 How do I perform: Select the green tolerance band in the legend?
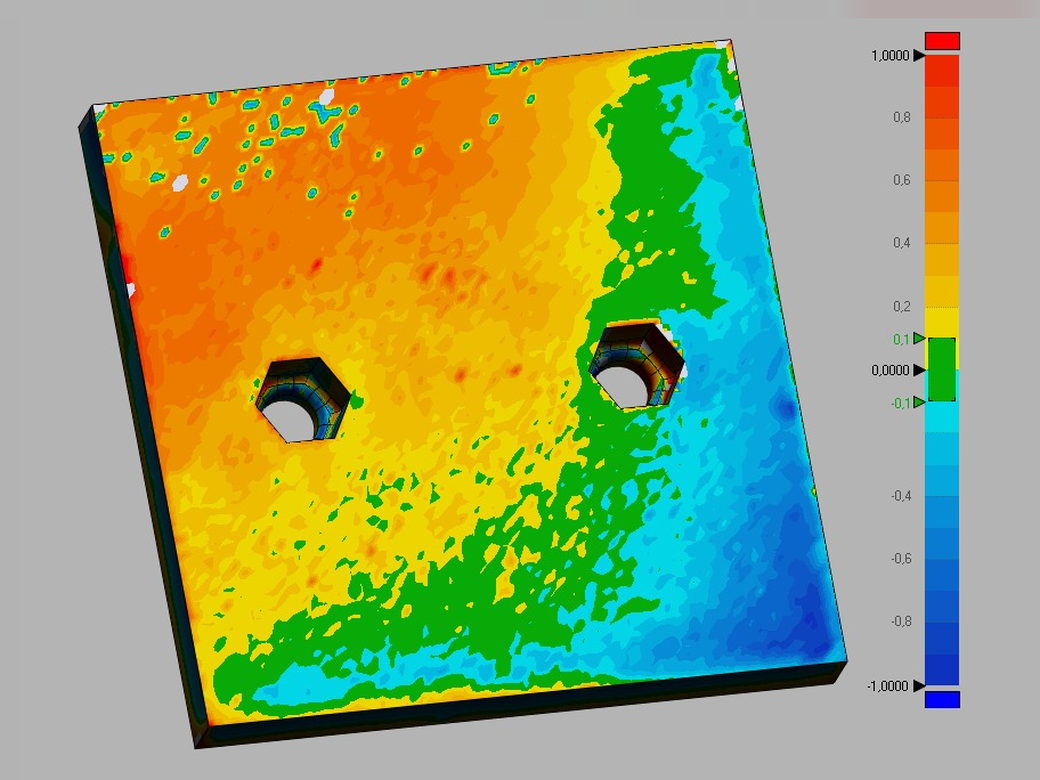click(941, 369)
